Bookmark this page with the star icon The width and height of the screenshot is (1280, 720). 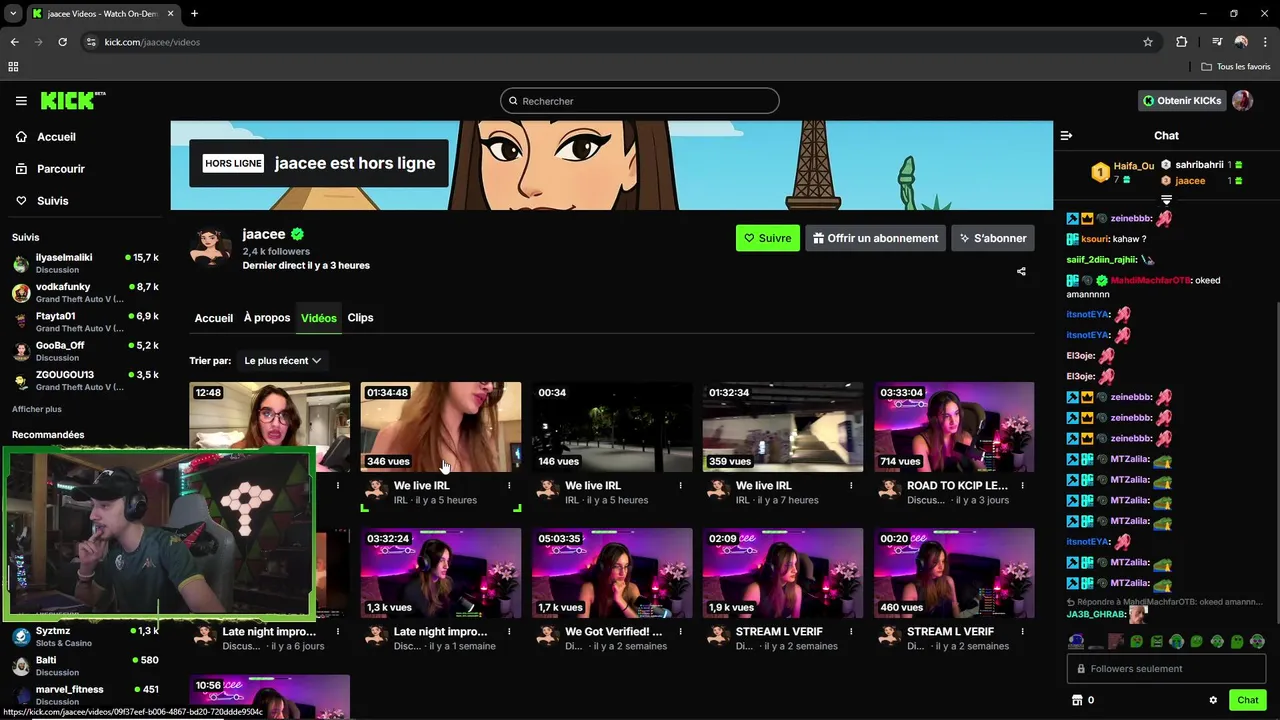[1148, 42]
